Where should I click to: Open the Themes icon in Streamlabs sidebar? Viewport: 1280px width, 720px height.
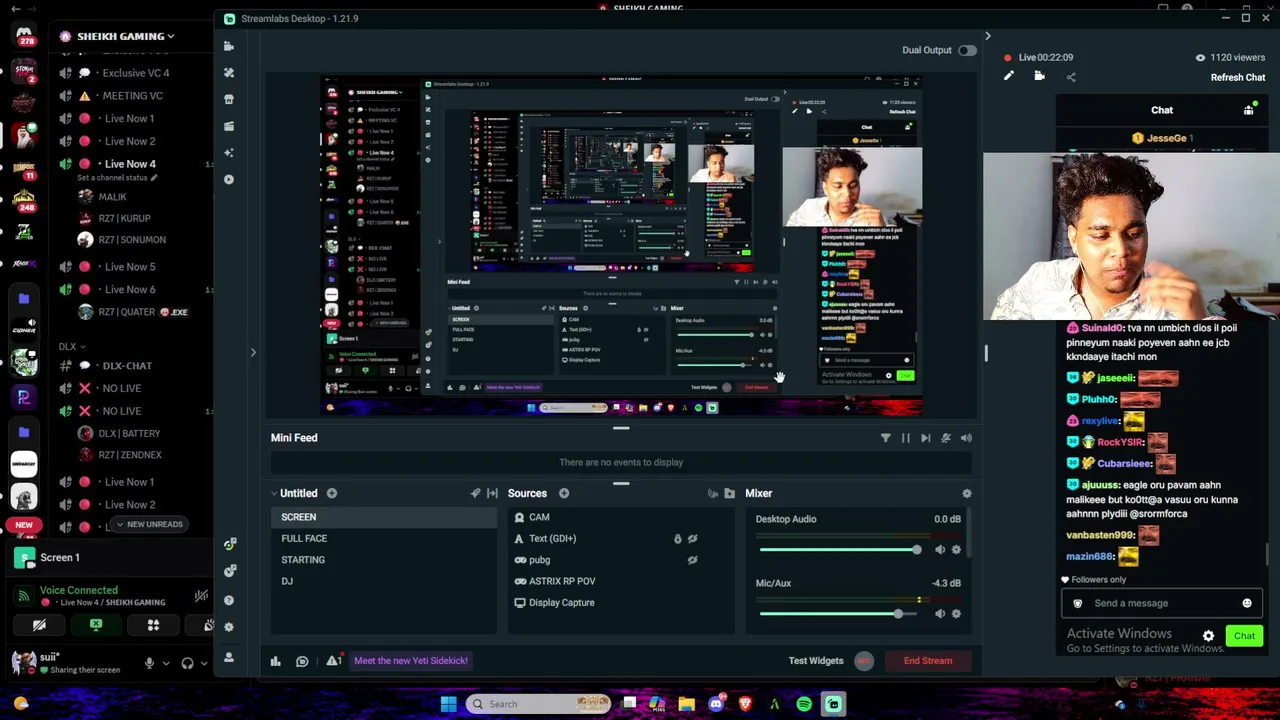click(x=229, y=73)
